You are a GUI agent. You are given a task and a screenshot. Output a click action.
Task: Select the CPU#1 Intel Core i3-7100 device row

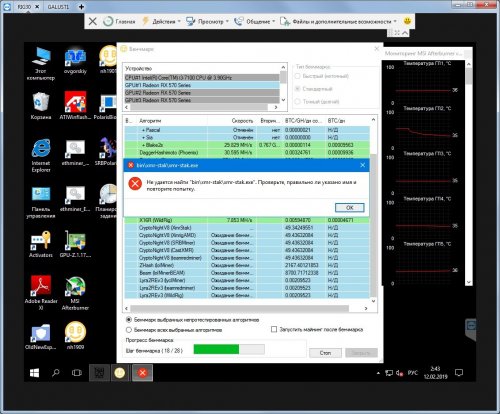tap(202, 77)
